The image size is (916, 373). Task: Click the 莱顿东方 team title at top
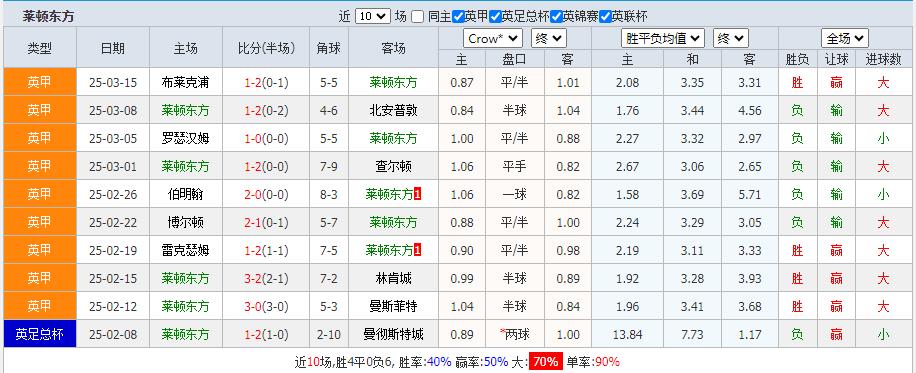[48, 16]
